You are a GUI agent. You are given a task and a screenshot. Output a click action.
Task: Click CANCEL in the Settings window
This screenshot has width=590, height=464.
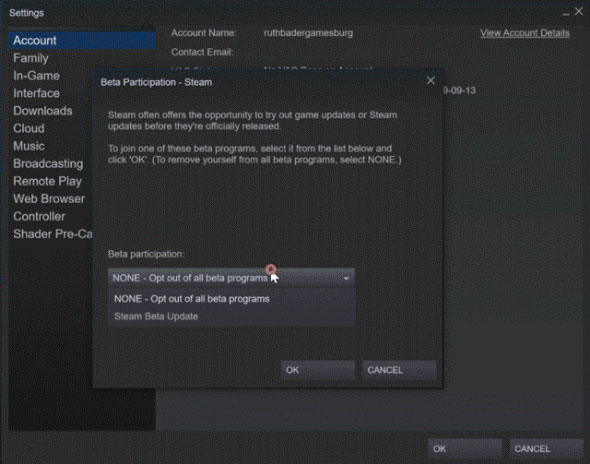click(546, 449)
